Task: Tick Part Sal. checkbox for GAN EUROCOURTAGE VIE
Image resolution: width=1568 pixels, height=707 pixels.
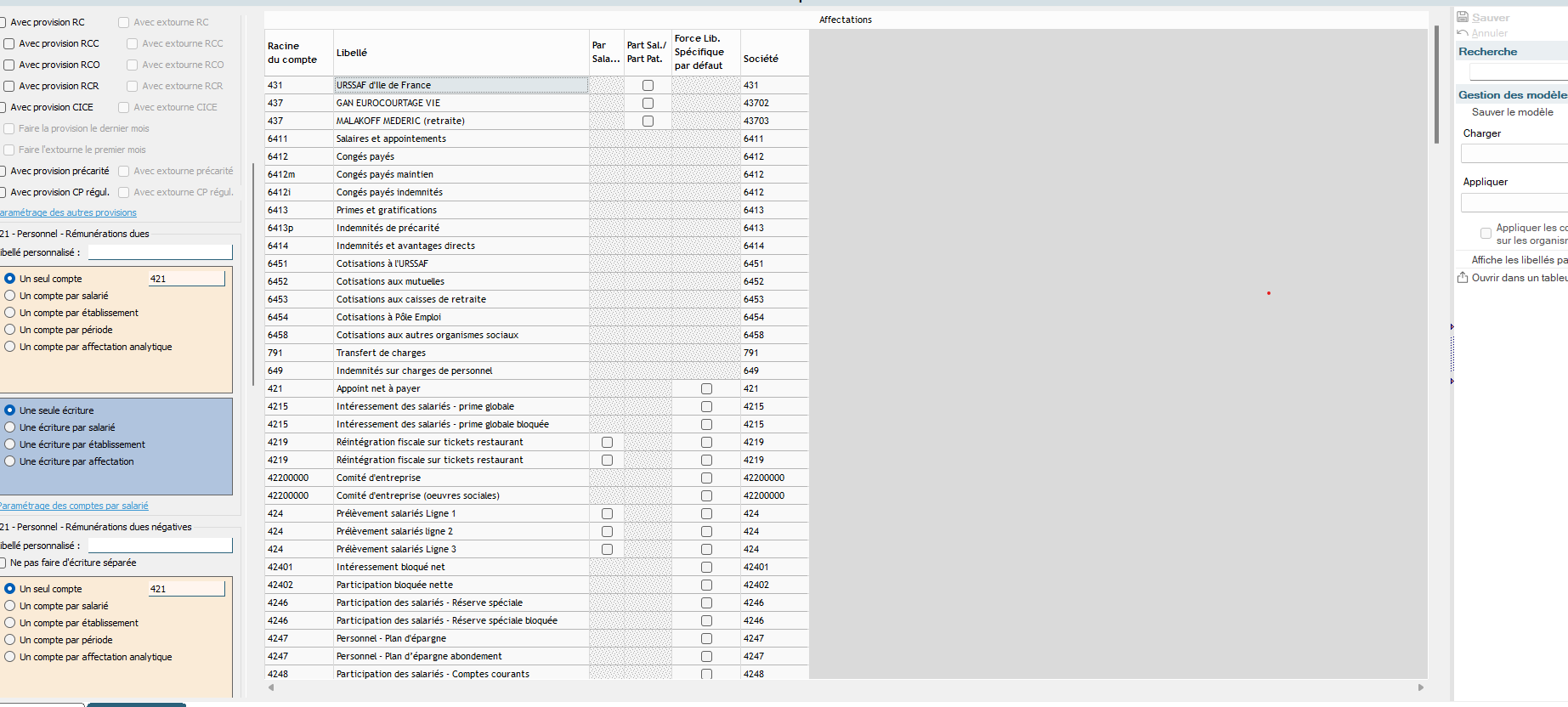Action: [648, 103]
